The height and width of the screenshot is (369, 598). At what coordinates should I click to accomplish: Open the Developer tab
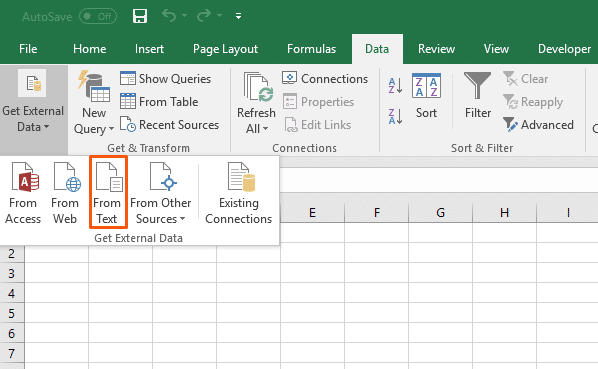(564, 49)
